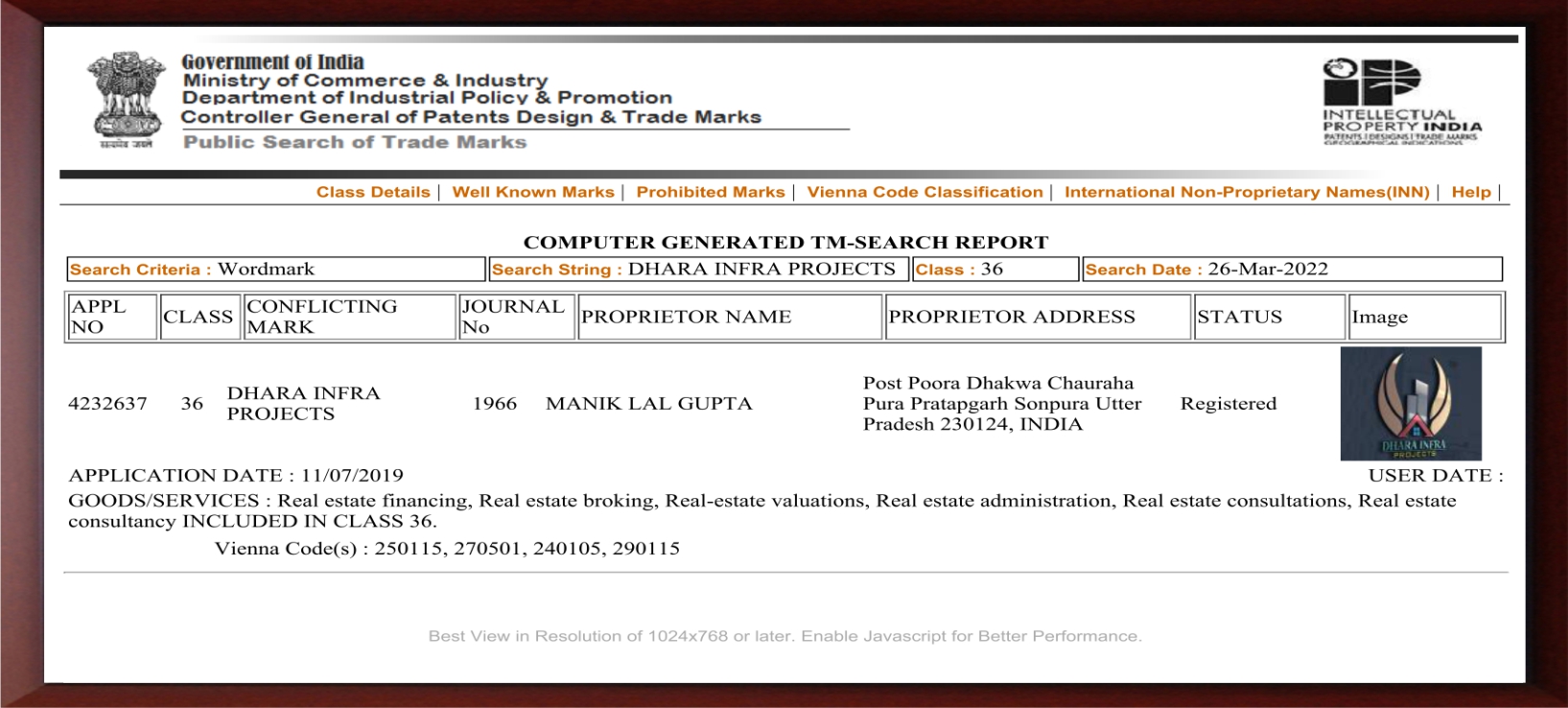Click the proprietor name MANIK LAL GUPTA
The width and height of the screenshot is (1568, 708).
(648, 404)
